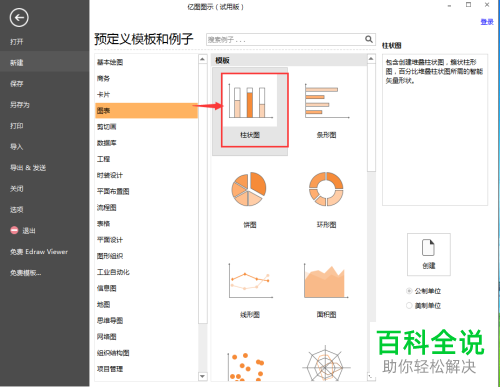This screenshot has height=387, width=500.
Task: Click 关闭 in the sidebar
Action: click(x=17, y=189)
